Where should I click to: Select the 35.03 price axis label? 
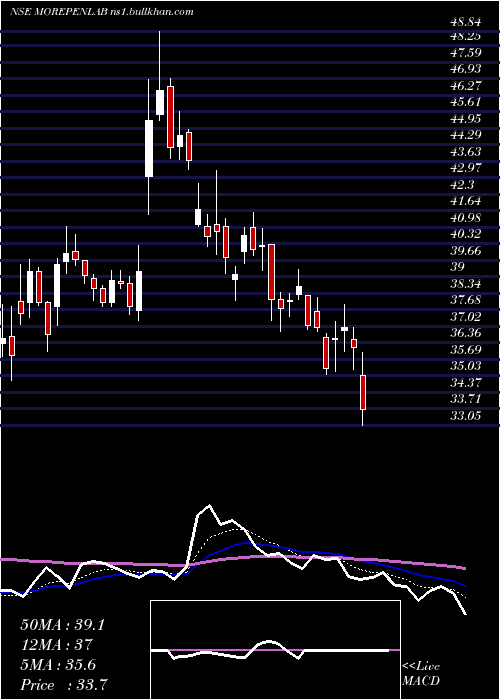[464, 366]
